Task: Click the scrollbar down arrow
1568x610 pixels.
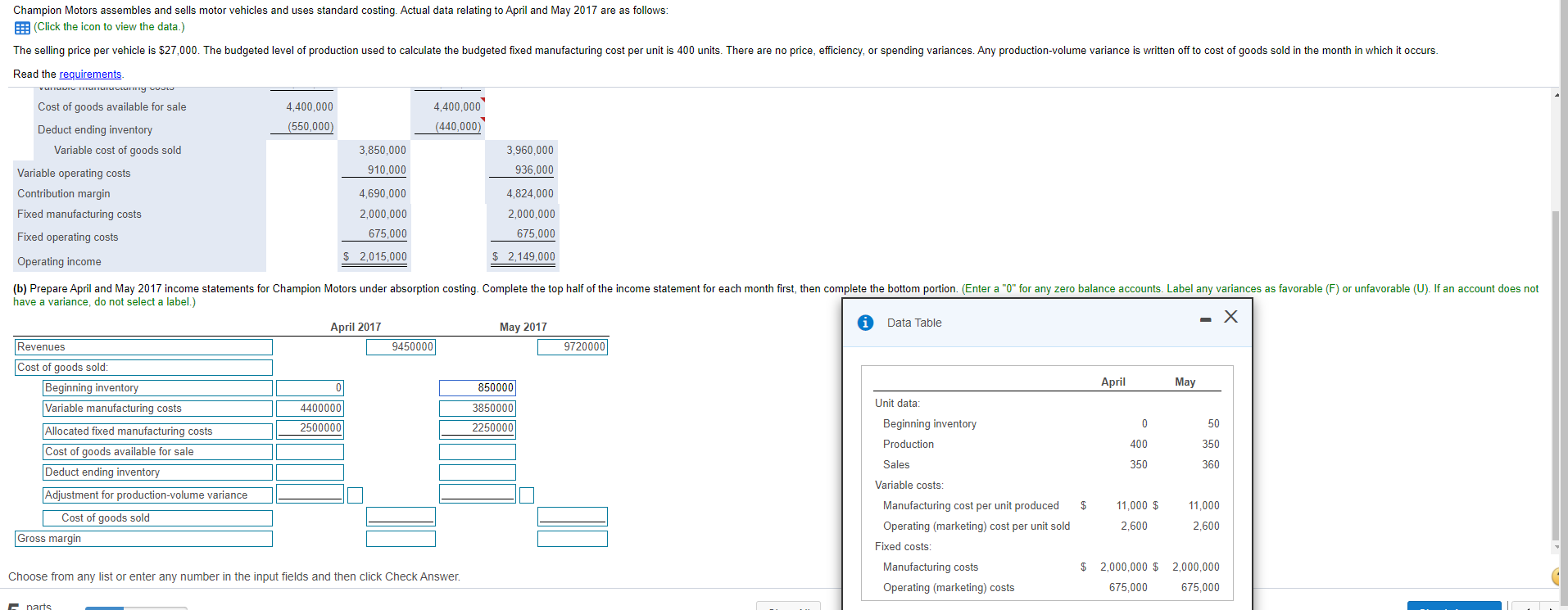Action: tap(1557, 546)
